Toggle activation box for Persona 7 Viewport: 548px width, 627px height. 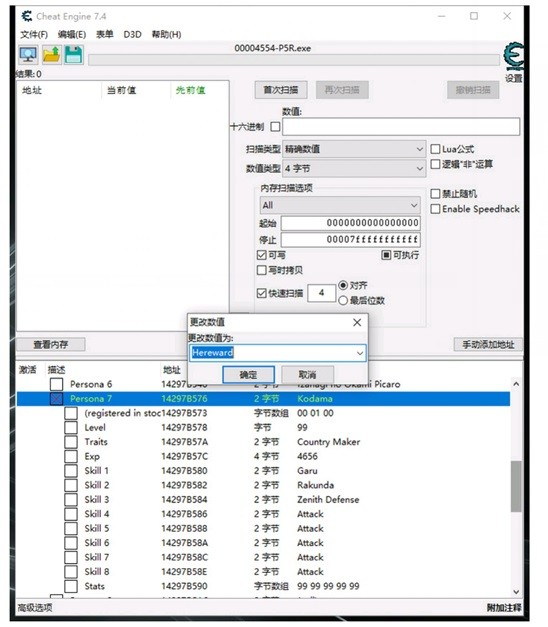point(56,399)
